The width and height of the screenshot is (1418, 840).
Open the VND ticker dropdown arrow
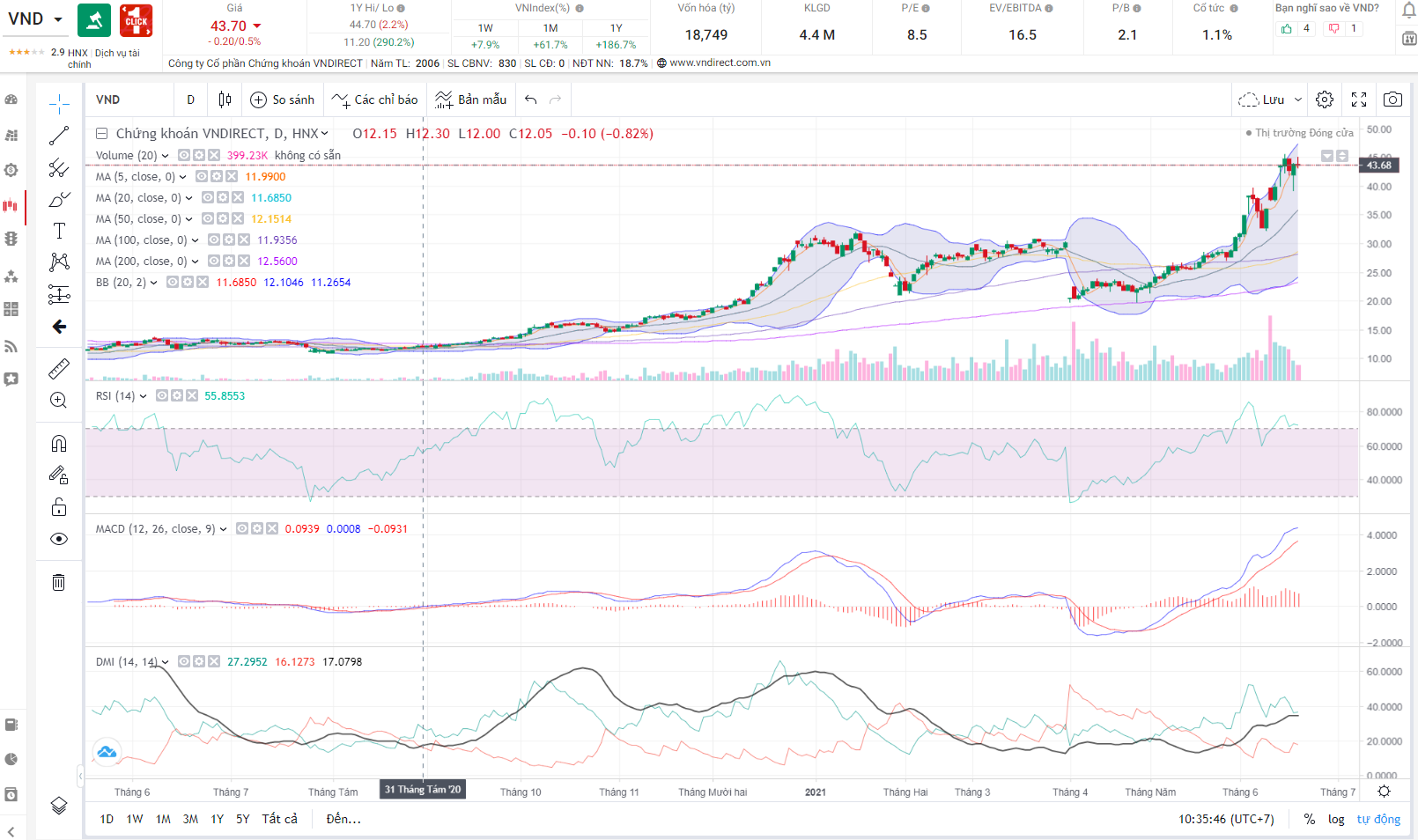58,19
